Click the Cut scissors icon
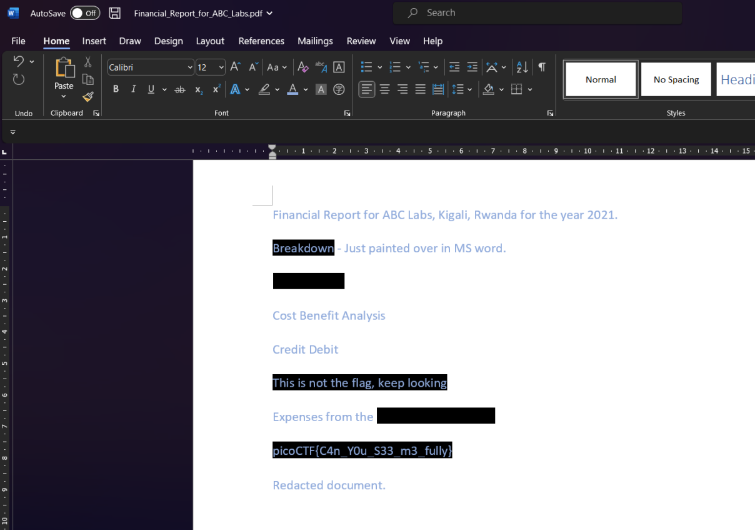755x530 pixels. pyautogui.click(x=88, y=62)
